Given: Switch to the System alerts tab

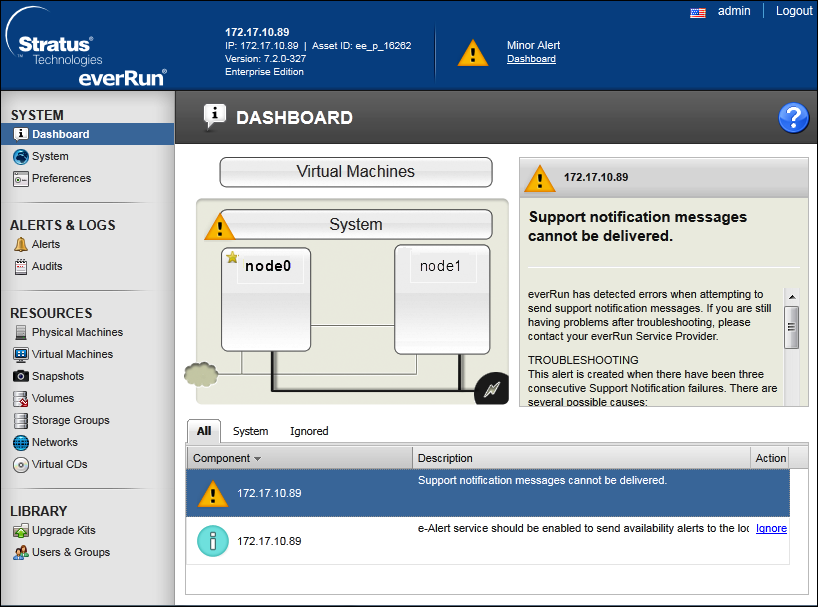Looking at the screenshot, I should (250, 431).
